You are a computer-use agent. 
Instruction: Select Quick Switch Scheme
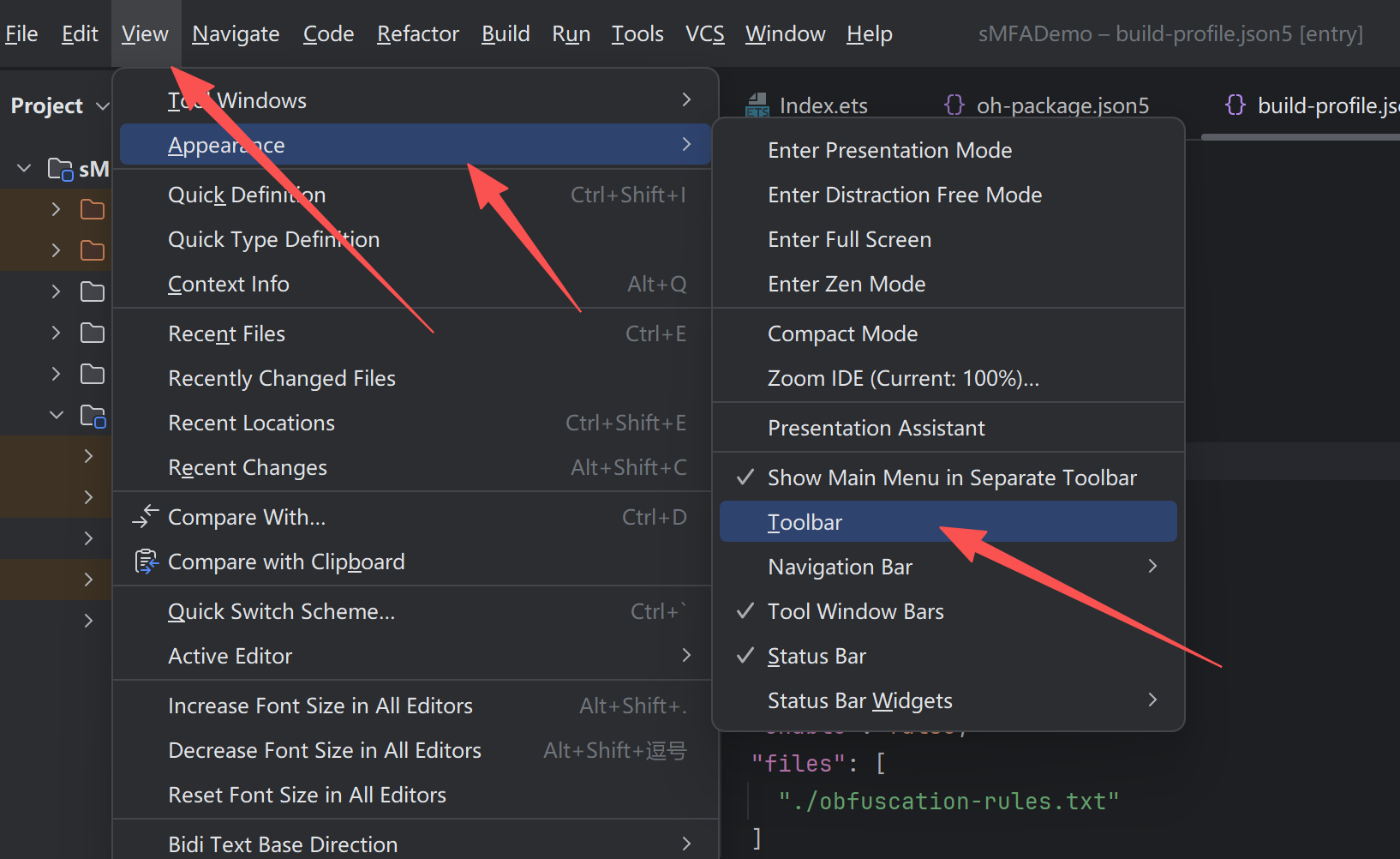(x=416, y=611)
